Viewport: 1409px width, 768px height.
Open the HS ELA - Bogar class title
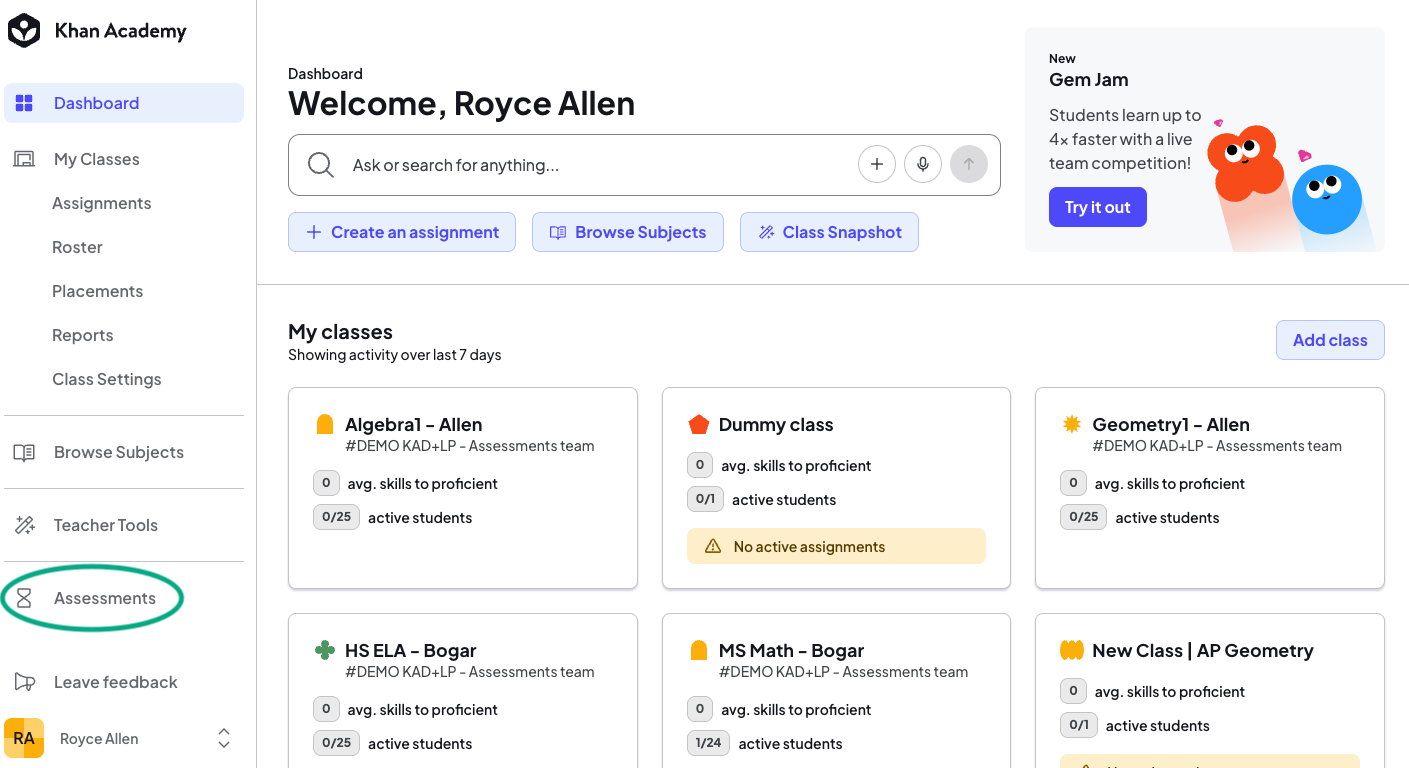click(x=411, y=651)
